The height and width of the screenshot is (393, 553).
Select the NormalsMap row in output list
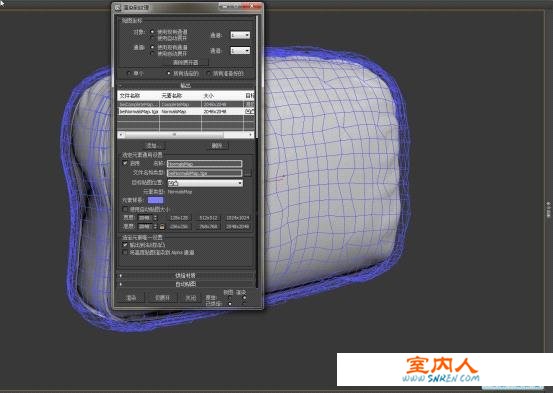coord(186,111)
